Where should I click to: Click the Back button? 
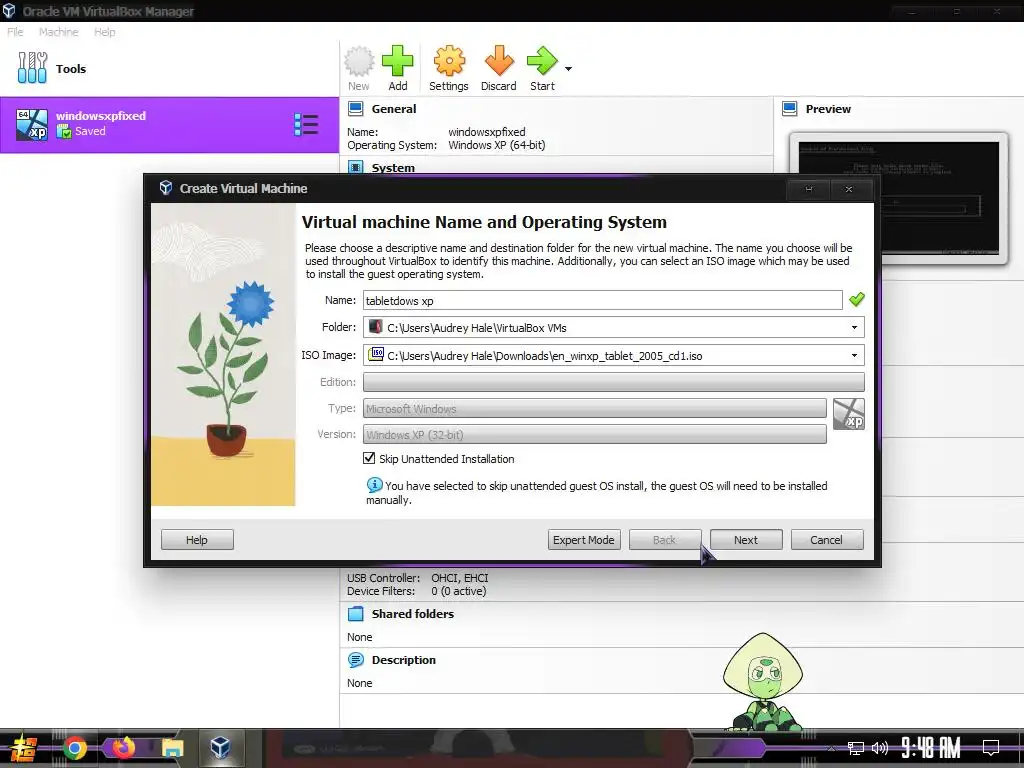(x=664, y=539)
